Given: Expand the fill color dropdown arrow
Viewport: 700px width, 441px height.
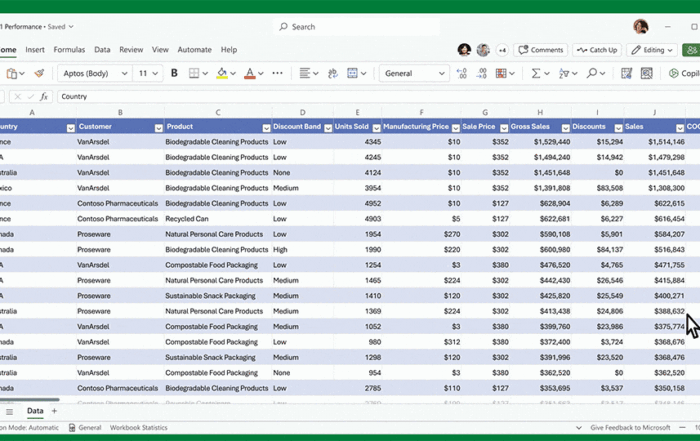Looking at the screenshot, I should tap(233, 74).
